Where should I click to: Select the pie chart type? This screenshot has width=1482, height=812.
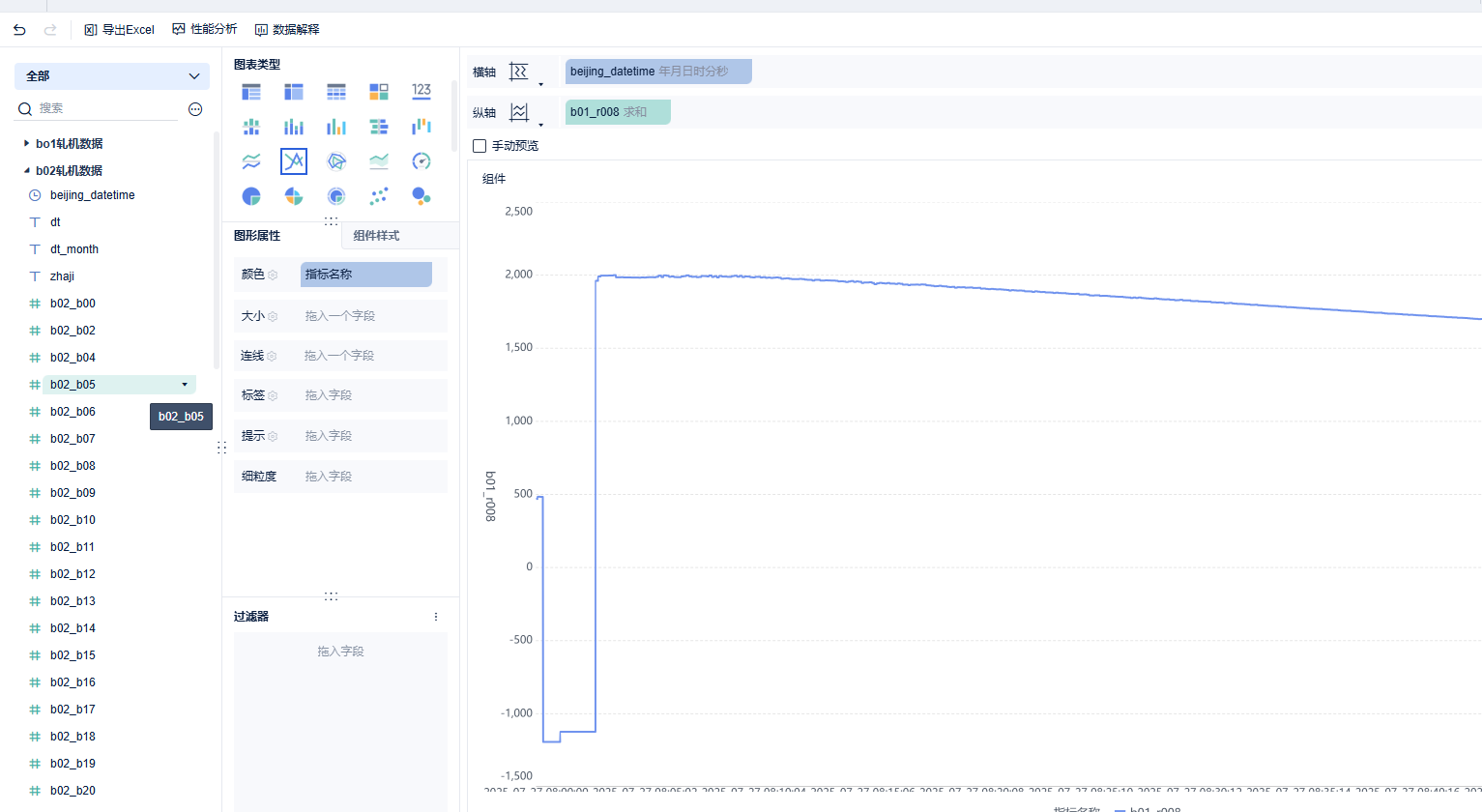click(x=251, y=196)
